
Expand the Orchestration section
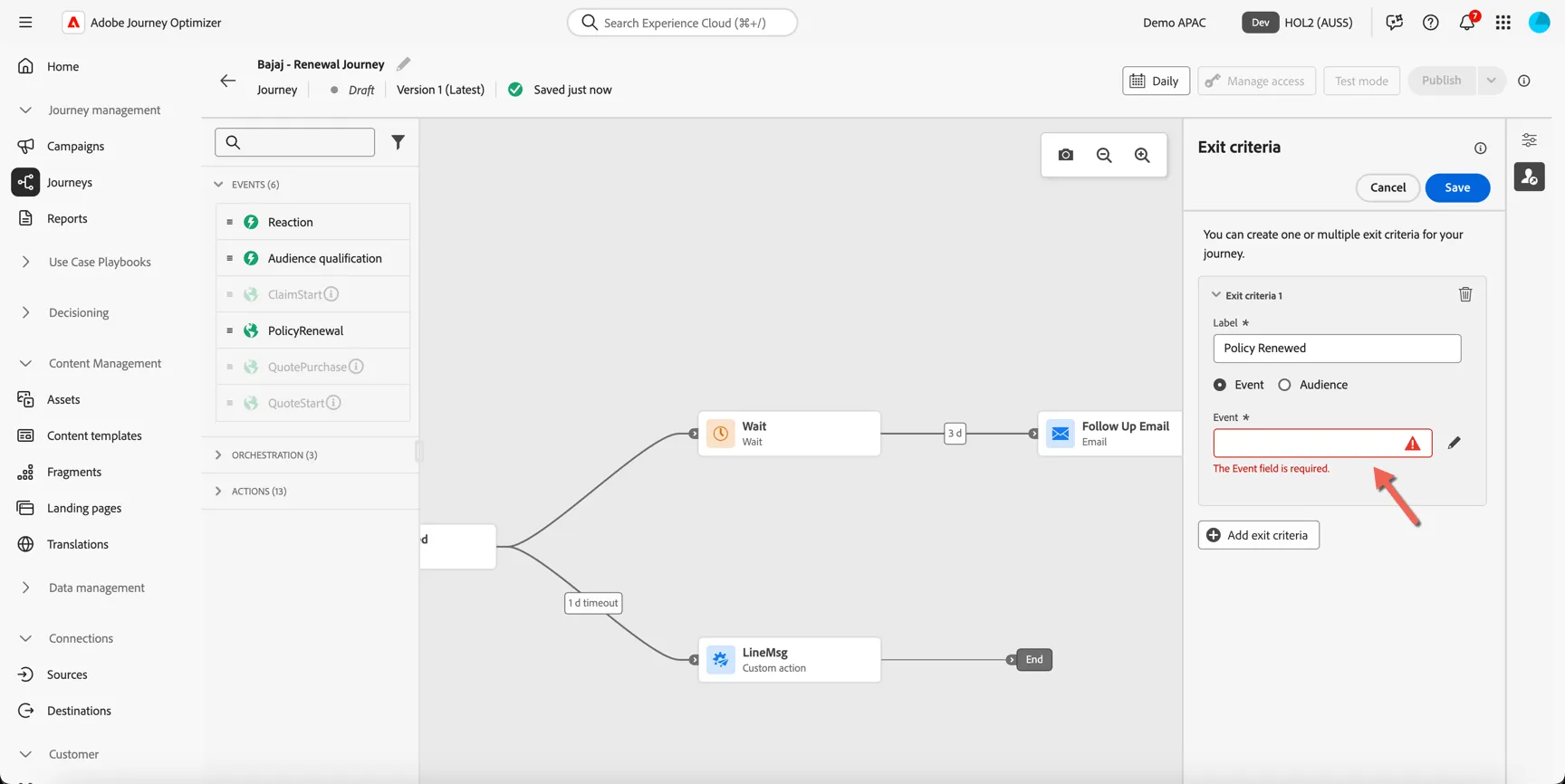(x=218, y=454)
